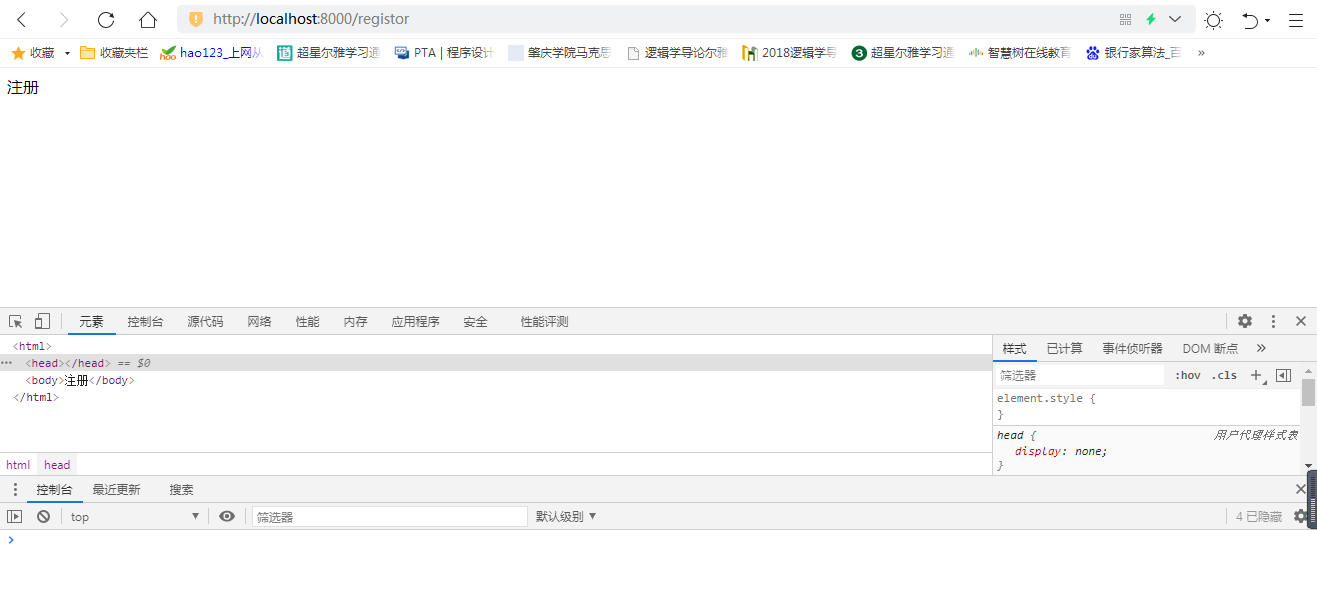1317x591 pixels.
Task: Open the 肇庆学院马克思 bookmark
Action: point(559,53)
